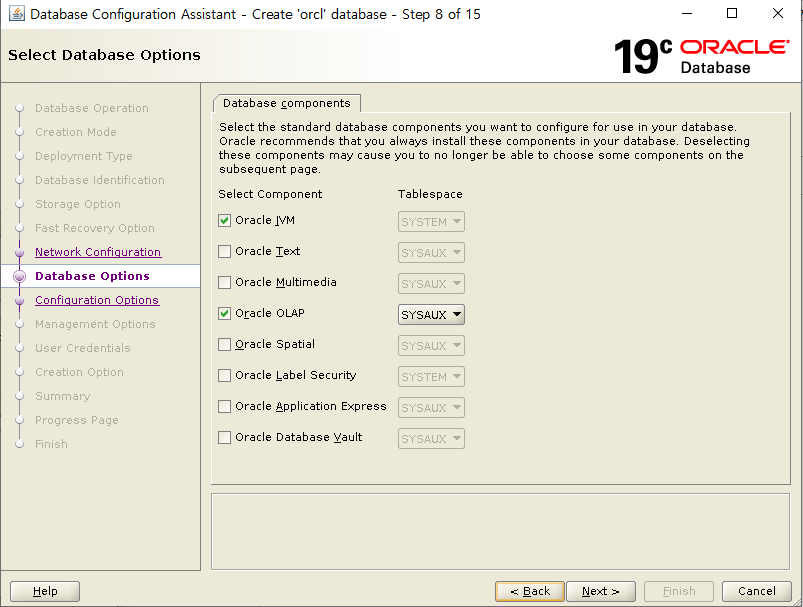Open Oracle Text tablespace dropdown
This screenshot has width=803, height=607.
pyautogui.click(x=431, y=253)
